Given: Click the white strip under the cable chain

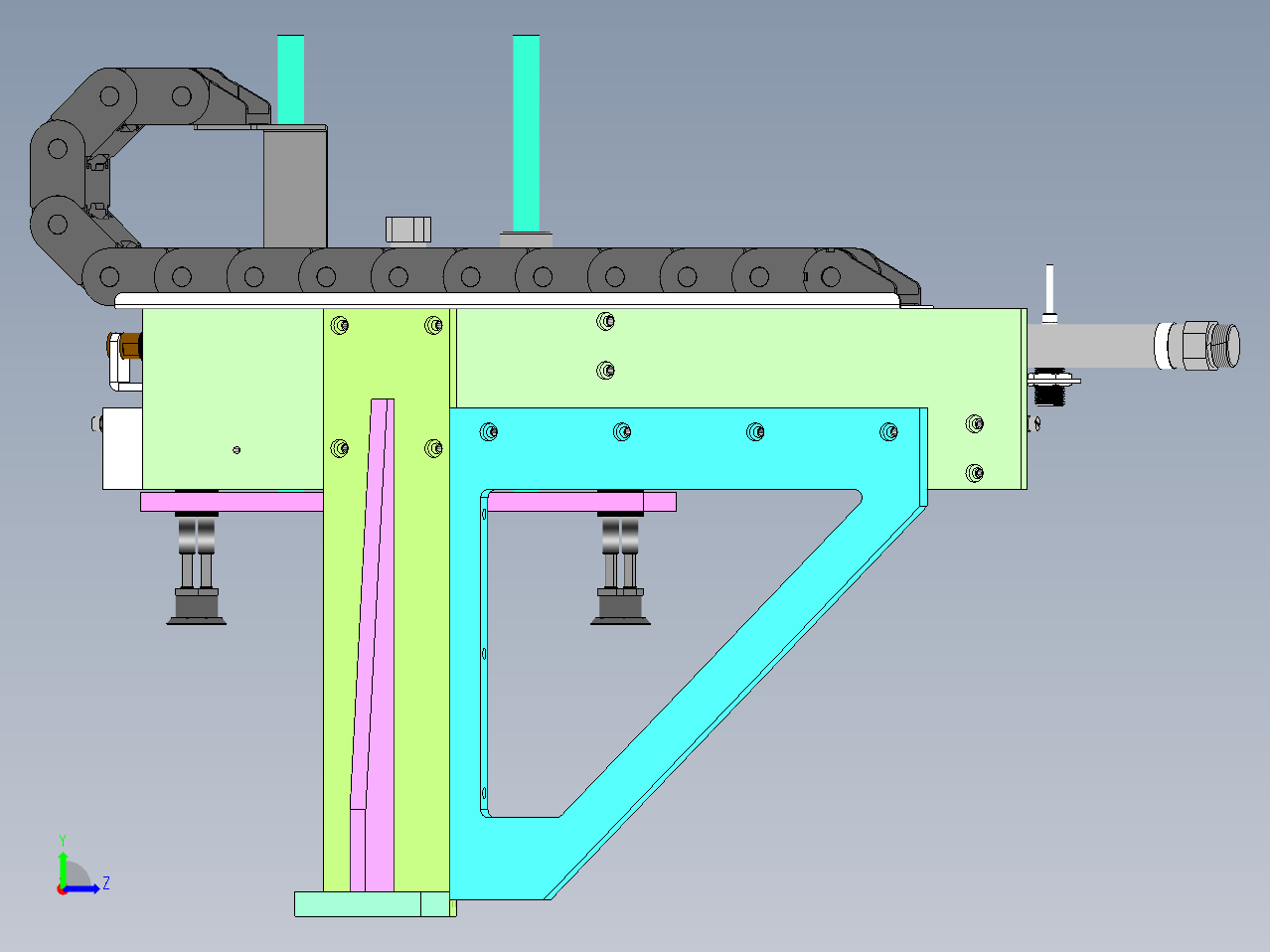Looking at the screenshot, I should click(x=507, y=300).
